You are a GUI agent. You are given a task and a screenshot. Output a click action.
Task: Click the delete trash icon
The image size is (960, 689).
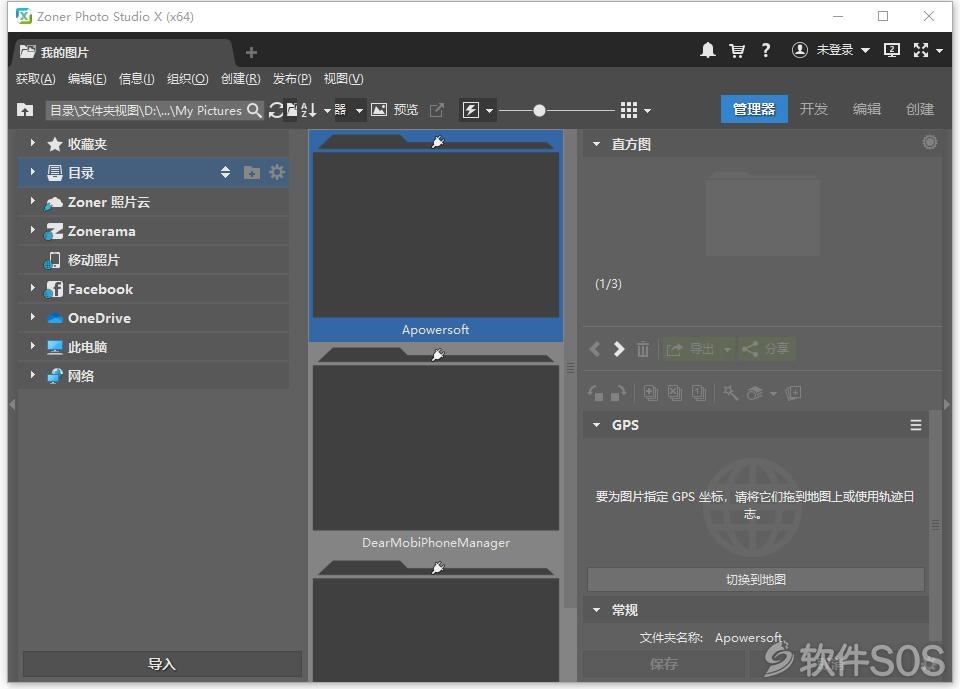642,349
